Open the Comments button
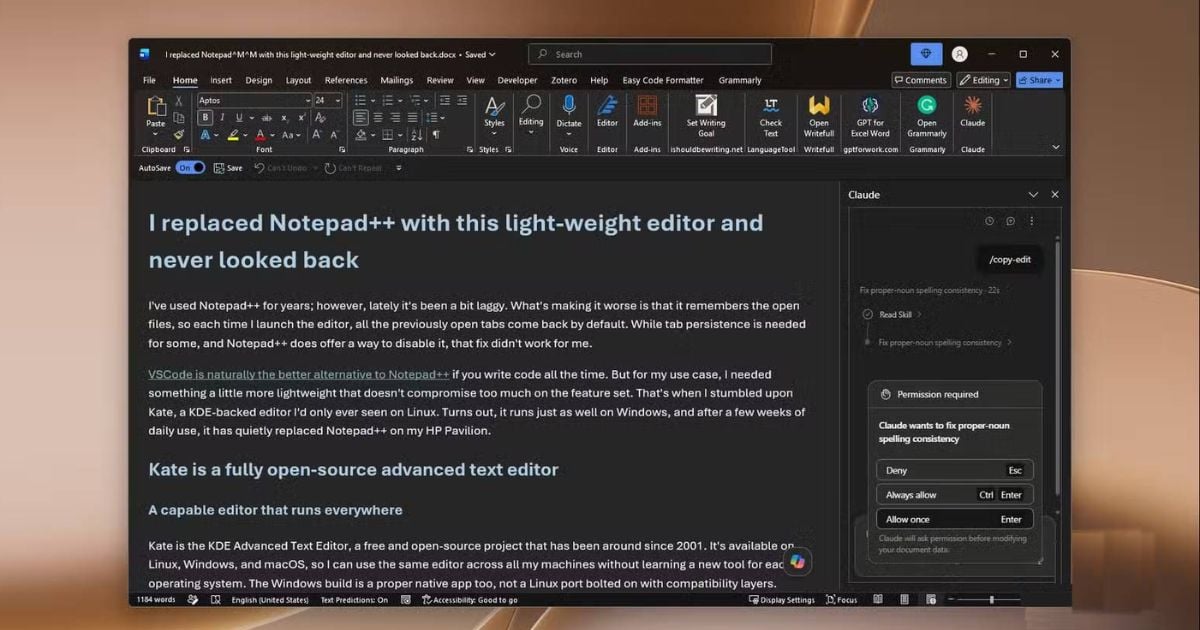The width and height of the screenshot is (1200, 630). pos(921,80)
